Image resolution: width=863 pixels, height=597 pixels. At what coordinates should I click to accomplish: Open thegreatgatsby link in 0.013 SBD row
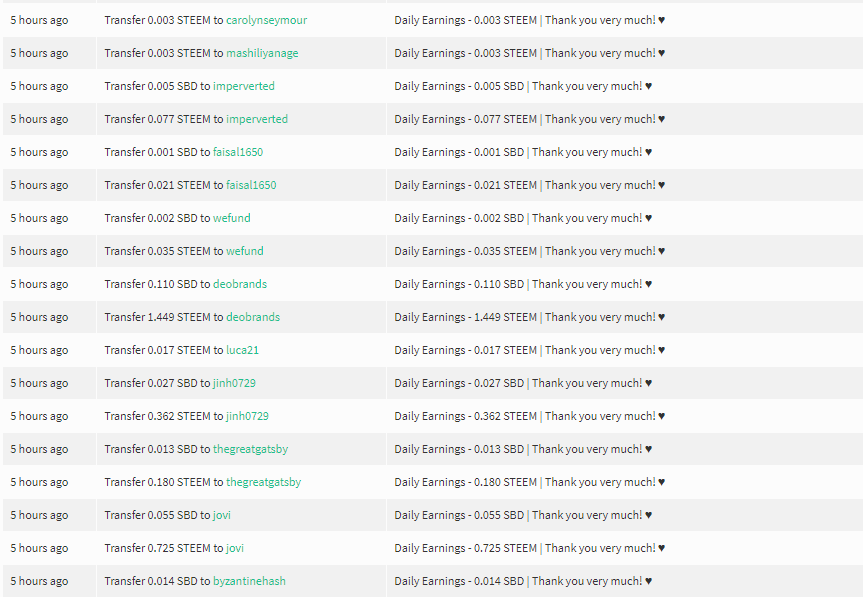coord(250,450)
